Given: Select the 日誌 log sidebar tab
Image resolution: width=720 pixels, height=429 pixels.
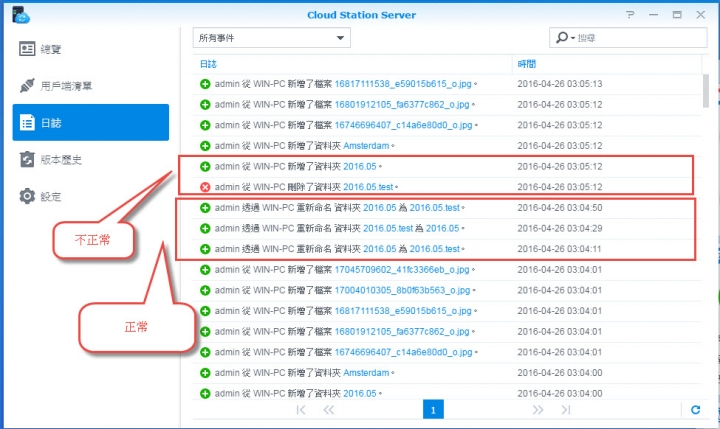Looking at the screenshot, I should click(x=91, y=122).
